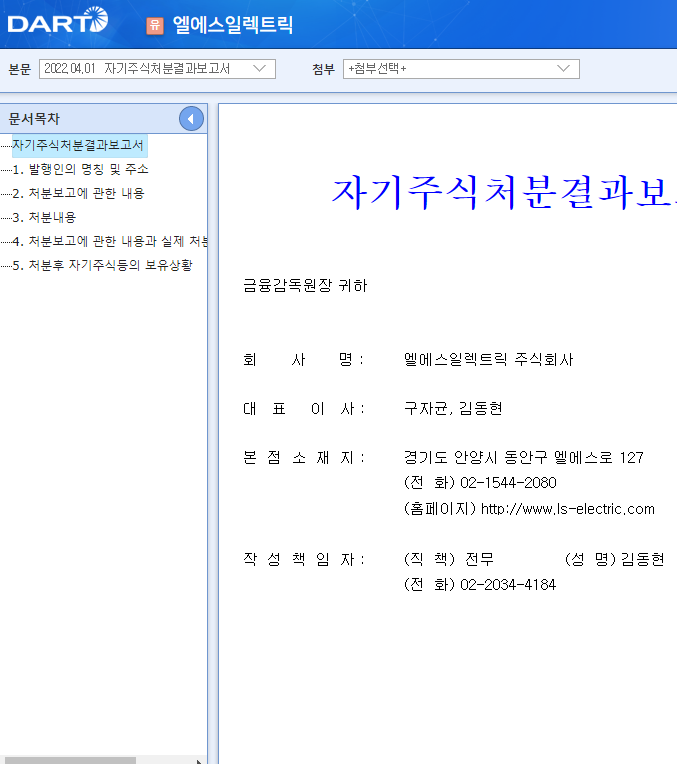
Task: Click the 엘에스일렉트릭 company name in header
Action: (233, 25)
